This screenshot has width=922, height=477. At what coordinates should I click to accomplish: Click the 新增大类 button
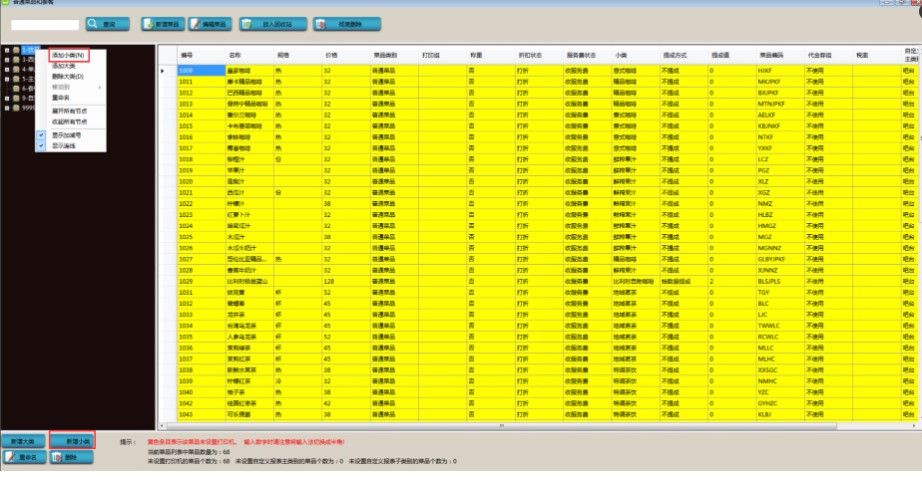pos(24,441)
